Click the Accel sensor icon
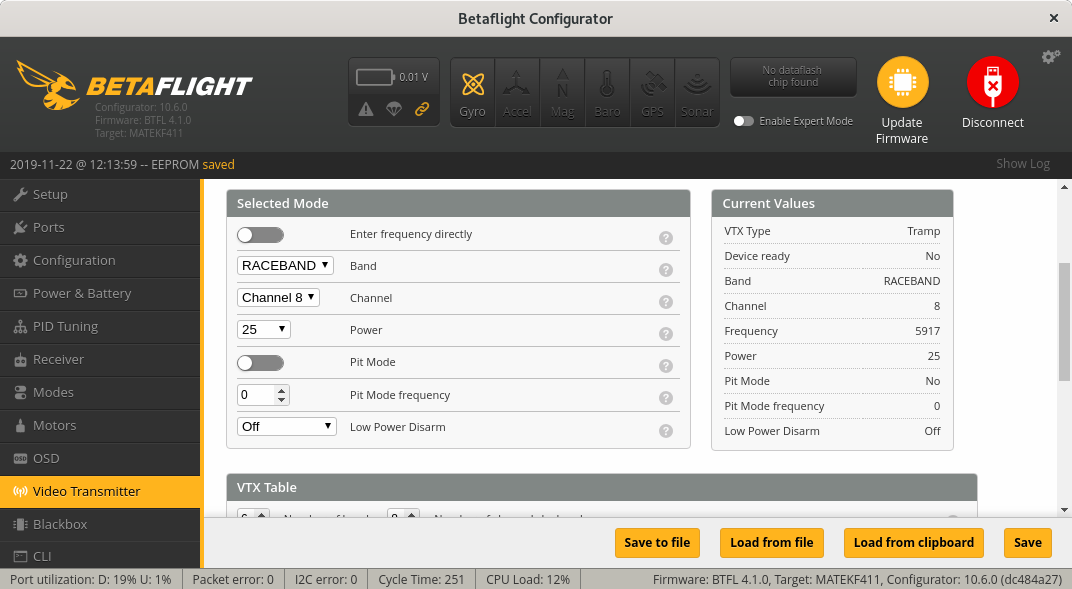Screen dimensions: 1072x589 [x=517, y=92]
